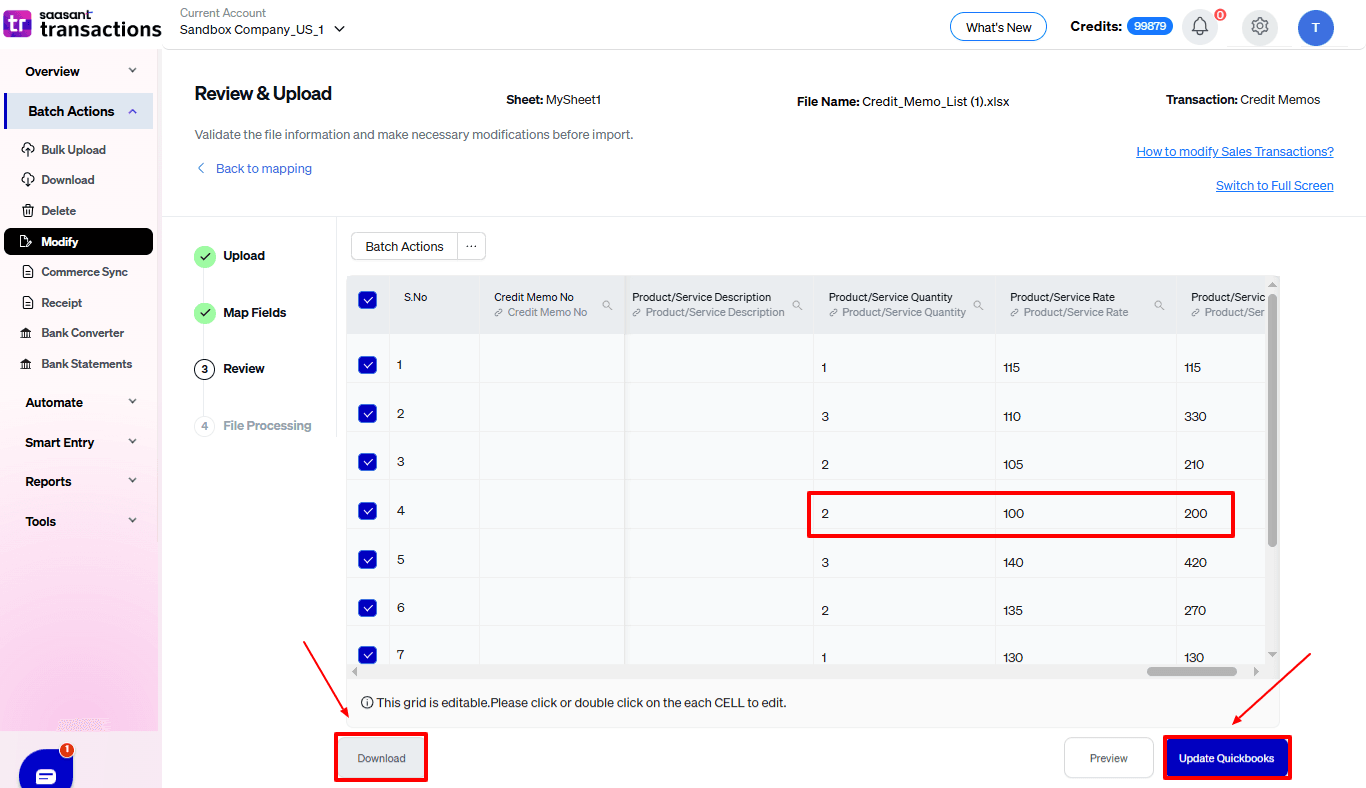Image resolution: width=1366 pixels, height=788 pixels.
Task: Open the How to modify Sales Transactions link
Action: point(1234,151)
